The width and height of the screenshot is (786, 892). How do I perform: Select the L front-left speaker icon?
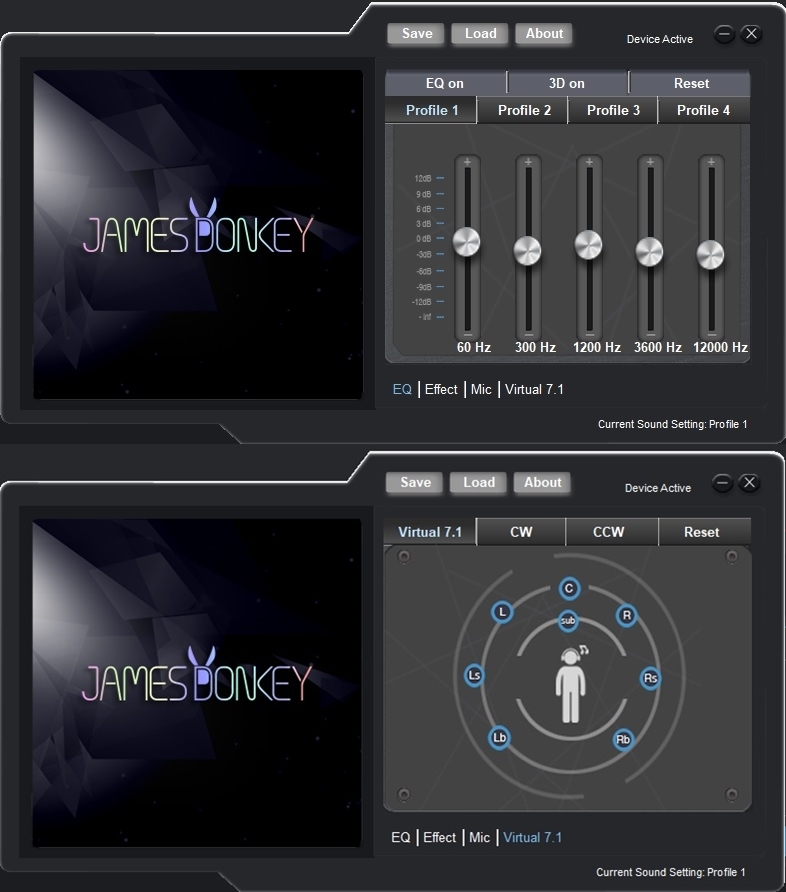502,612
